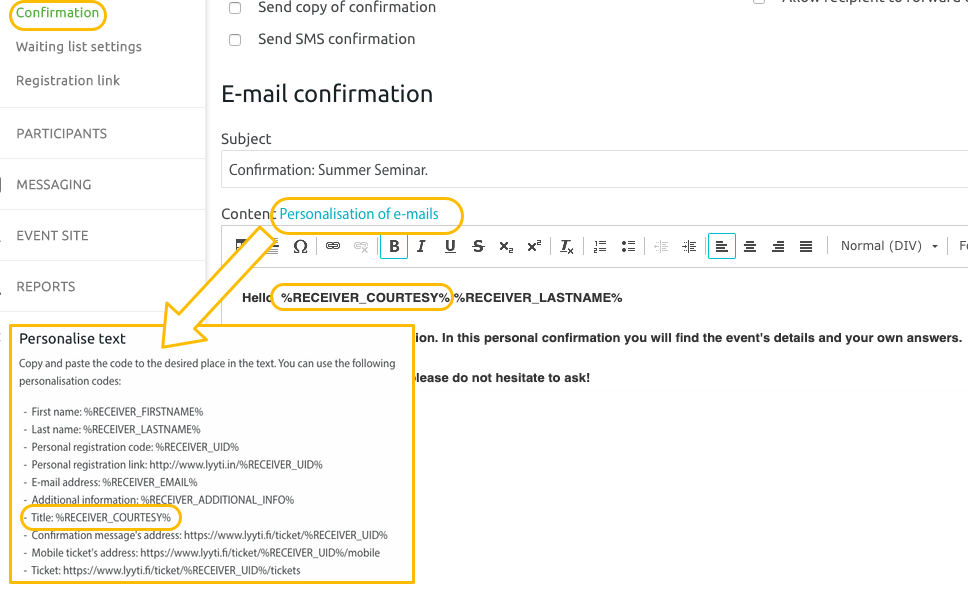Insert a bulleted list
Viewport: 968px width, 600px height.
(x=628, y=247)
